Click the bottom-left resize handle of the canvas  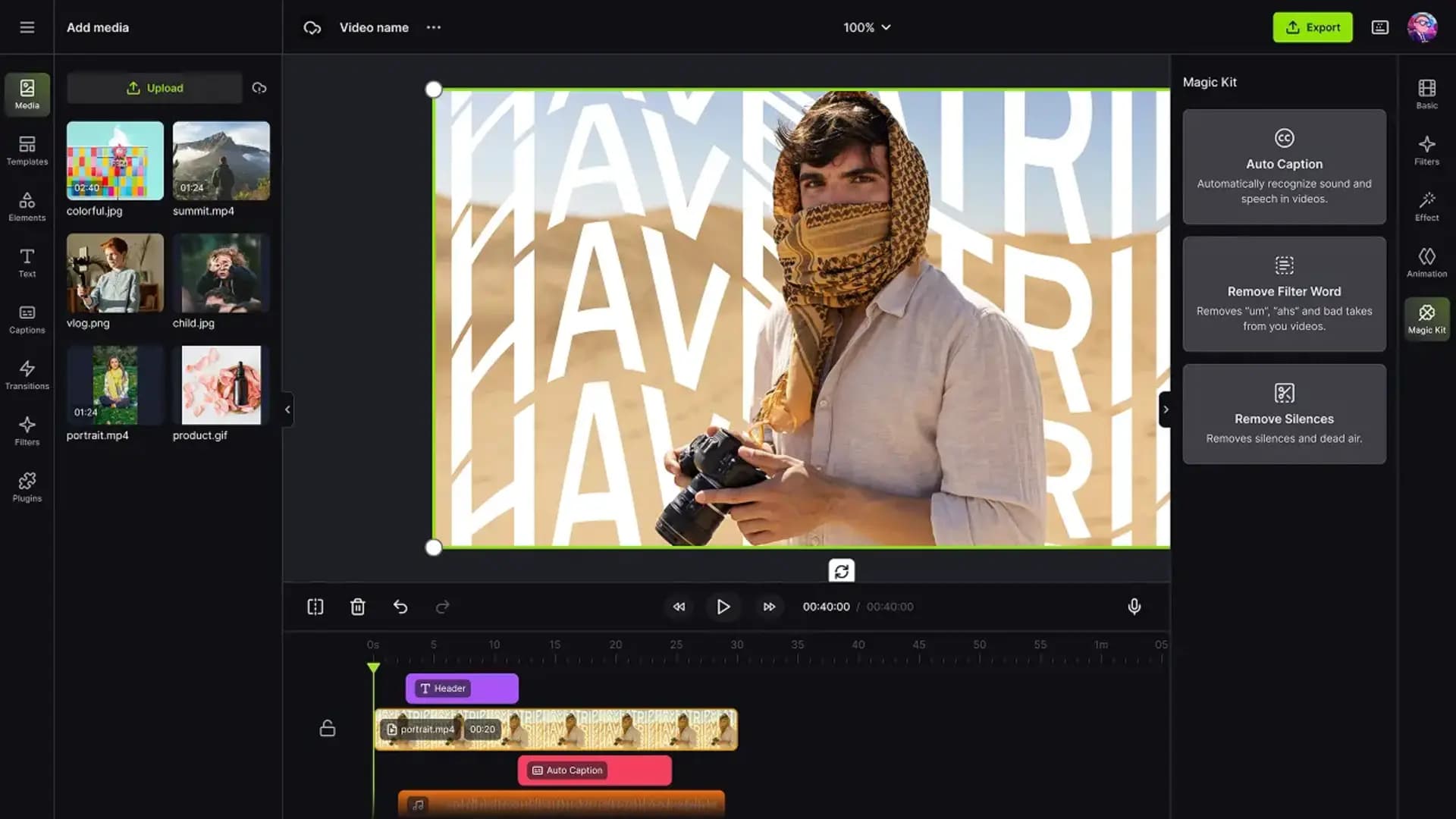pos(434,548)
